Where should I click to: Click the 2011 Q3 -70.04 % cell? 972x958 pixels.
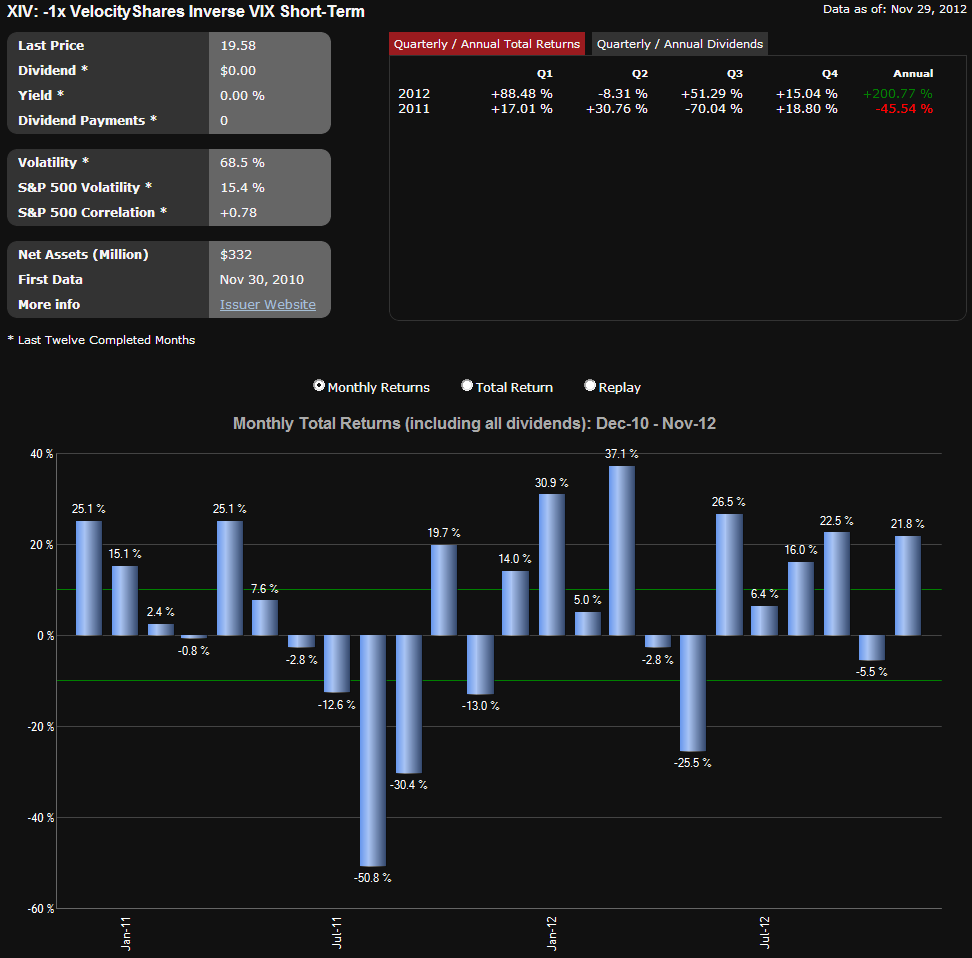point(711,109)
